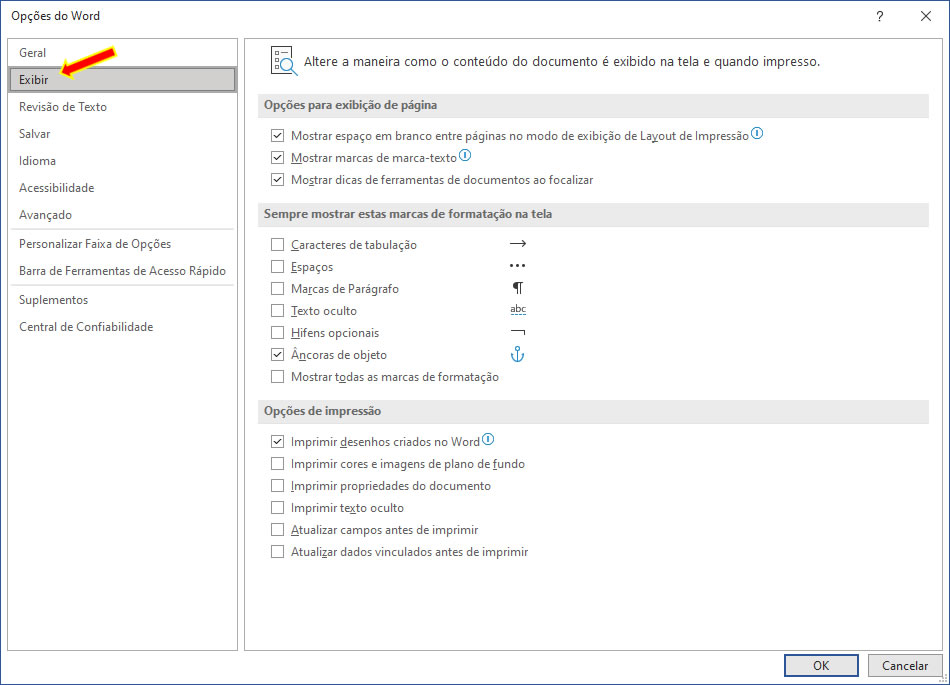Close the Opções do Word dialog
950x685 pixels.
coord(926,16)
